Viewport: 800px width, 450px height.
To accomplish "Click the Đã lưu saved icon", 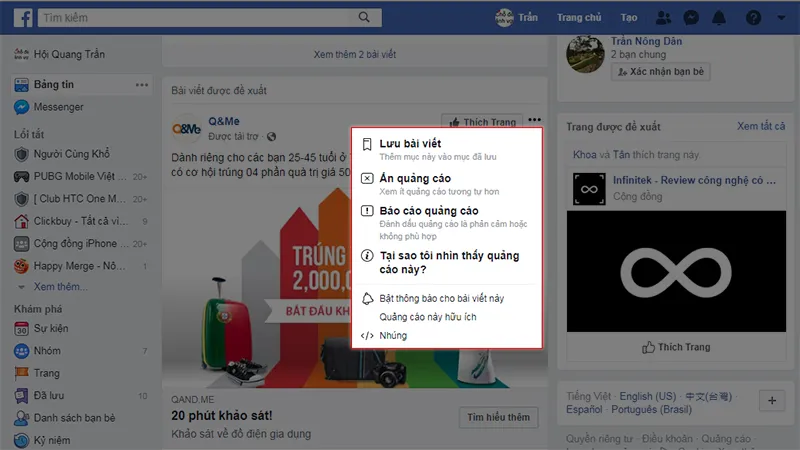I will pos(21,396).
